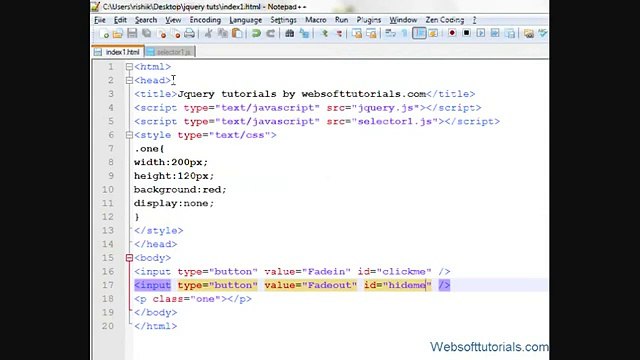
Task: Click the "jquery.js" src value on line 4
Action: tap(388, 108)
